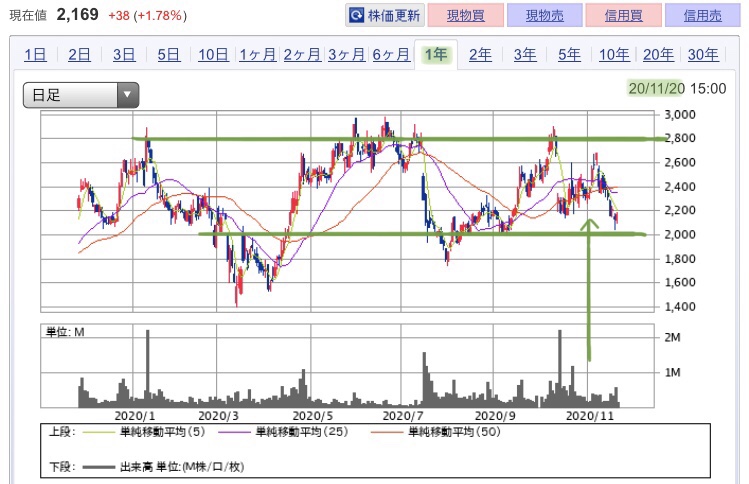Switch chart to 2ヶ月 range
The image size is (749, 484).
click(302, 55)
